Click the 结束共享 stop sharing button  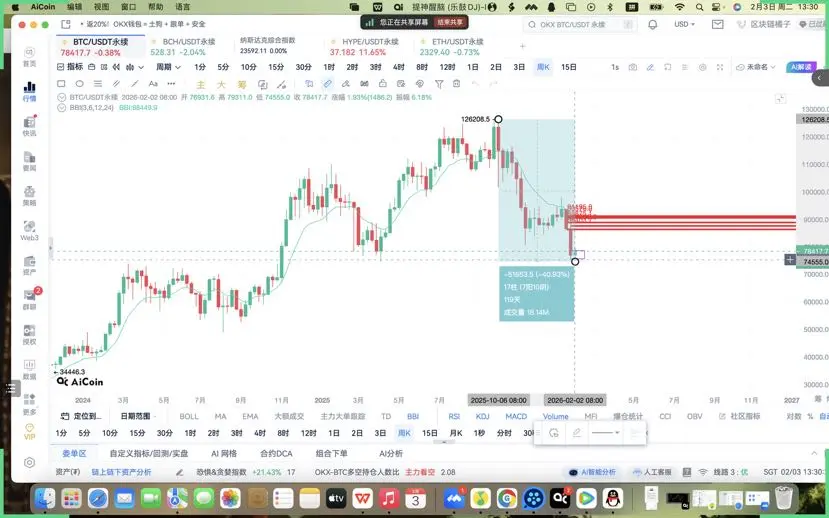click(x=450, y=22)
